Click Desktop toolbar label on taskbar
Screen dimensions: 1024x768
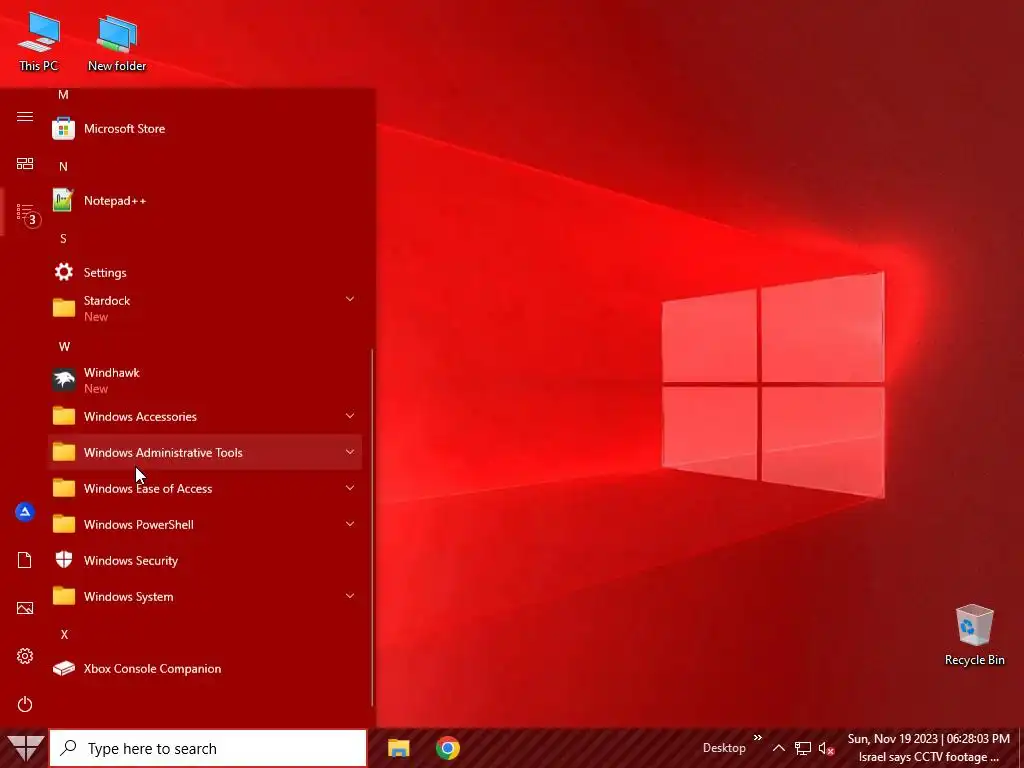coord(724,748)
